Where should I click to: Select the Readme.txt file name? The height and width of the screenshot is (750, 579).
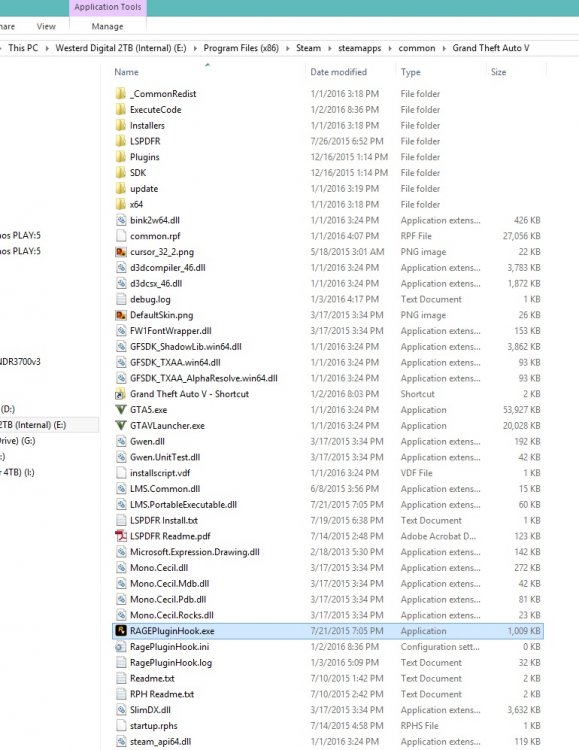point(152,678)
